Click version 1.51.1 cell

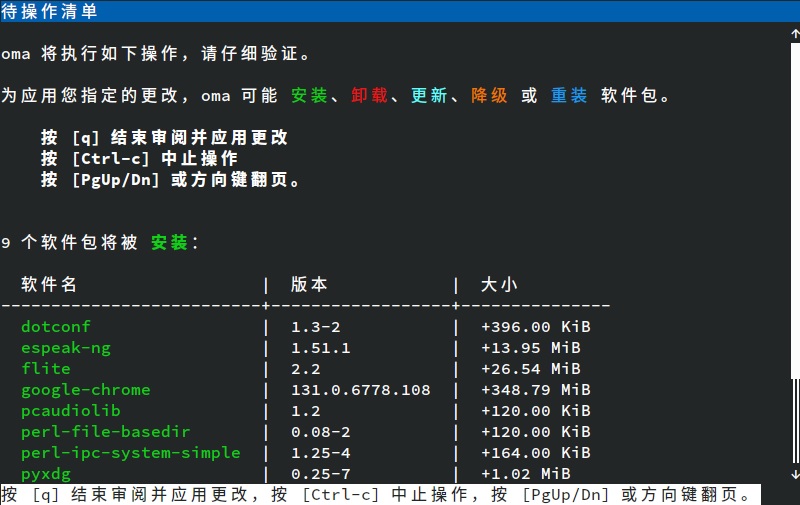point(321,348)
